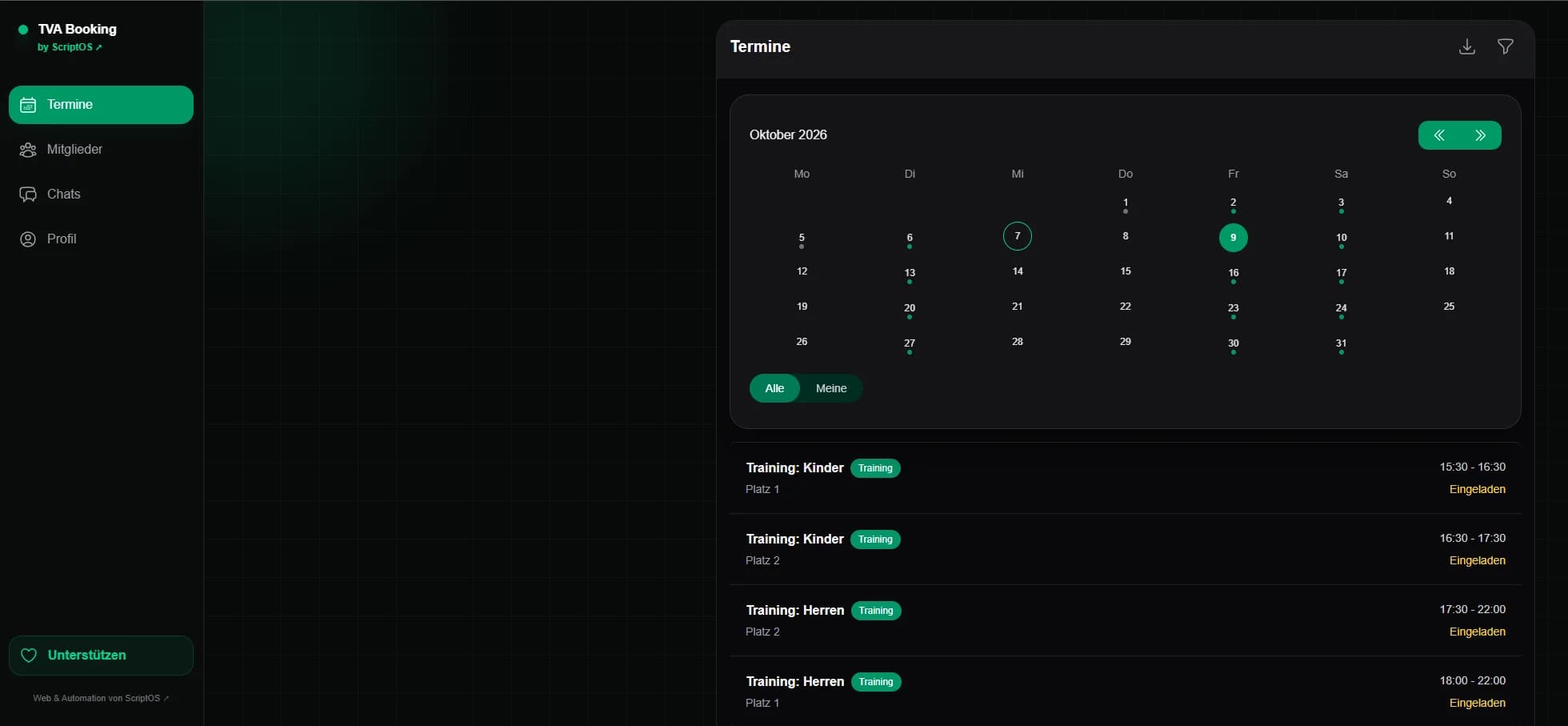Advance to the next month in the calendar

[x=1481, y=135]
